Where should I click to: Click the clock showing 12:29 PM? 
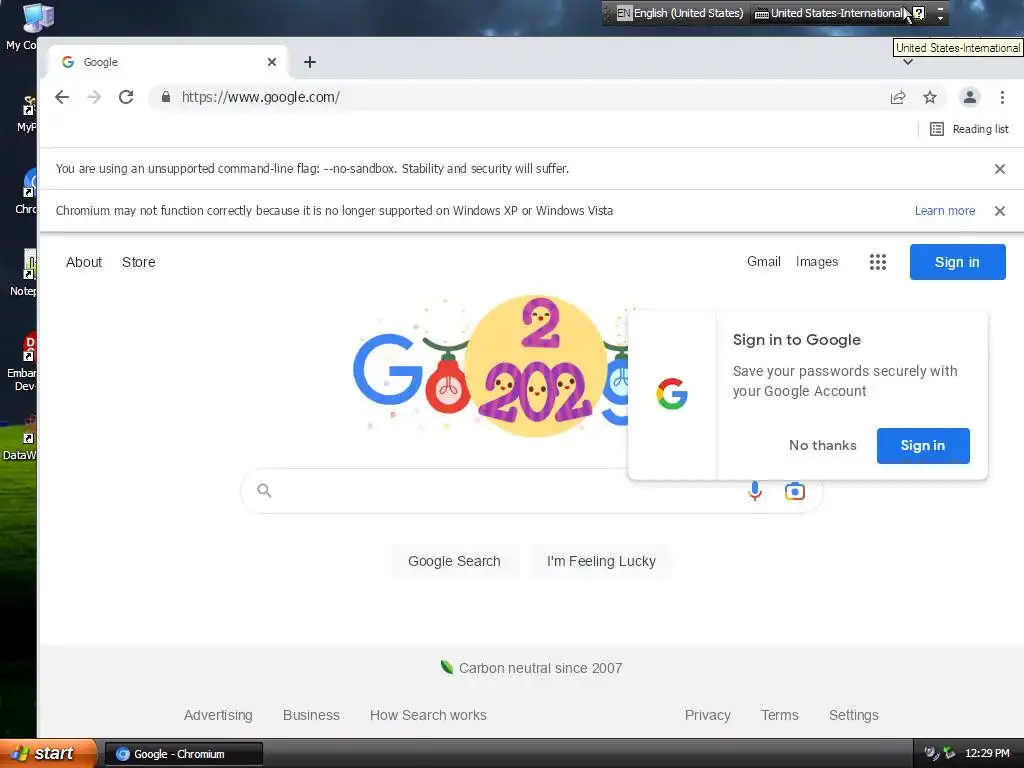coord(987,753)
